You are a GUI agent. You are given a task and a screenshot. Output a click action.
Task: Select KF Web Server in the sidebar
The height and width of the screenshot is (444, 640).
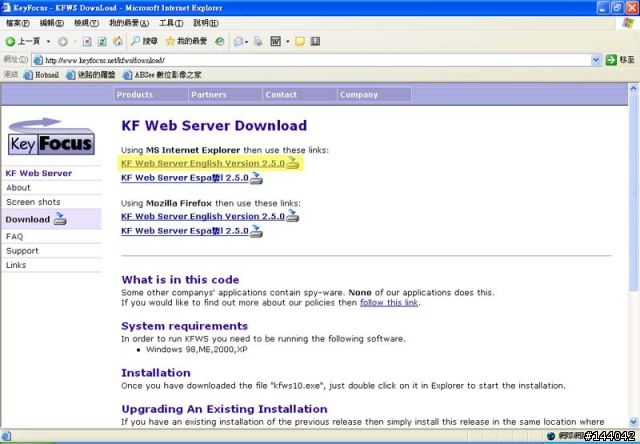(x=39, y=173)
